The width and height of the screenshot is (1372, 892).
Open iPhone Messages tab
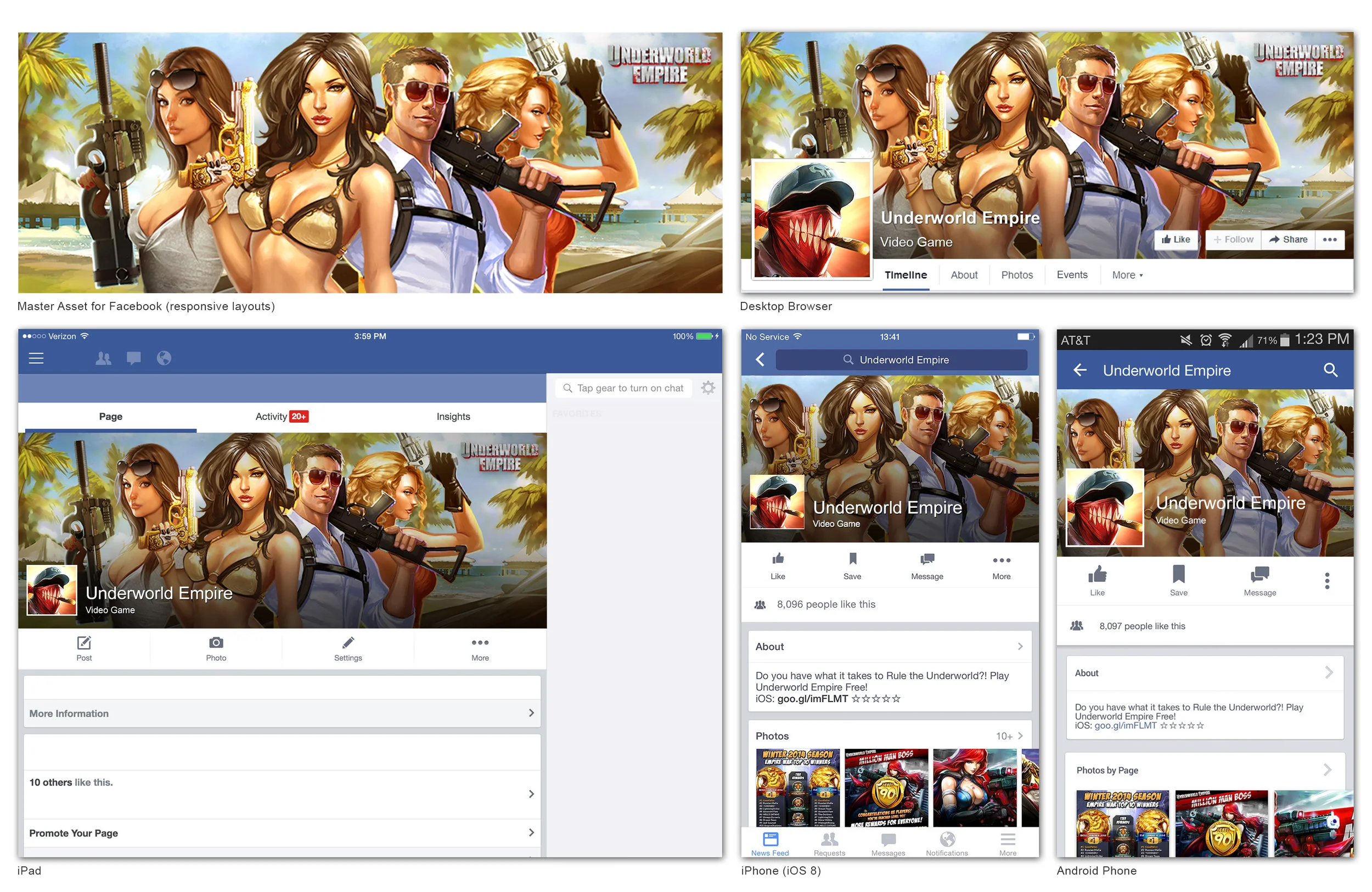889,845
